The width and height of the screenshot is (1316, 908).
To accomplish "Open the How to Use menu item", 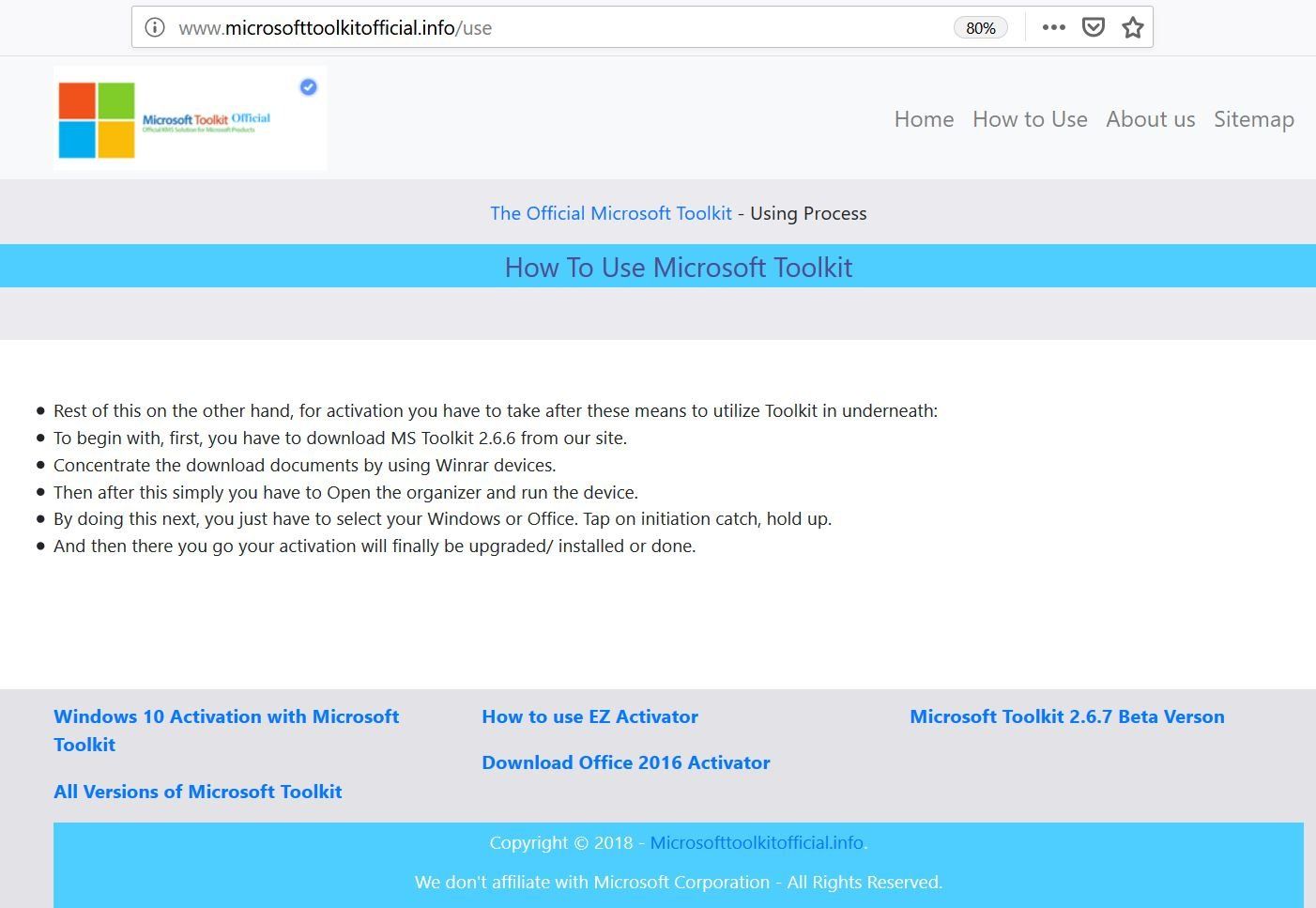I will [1030, 119].
